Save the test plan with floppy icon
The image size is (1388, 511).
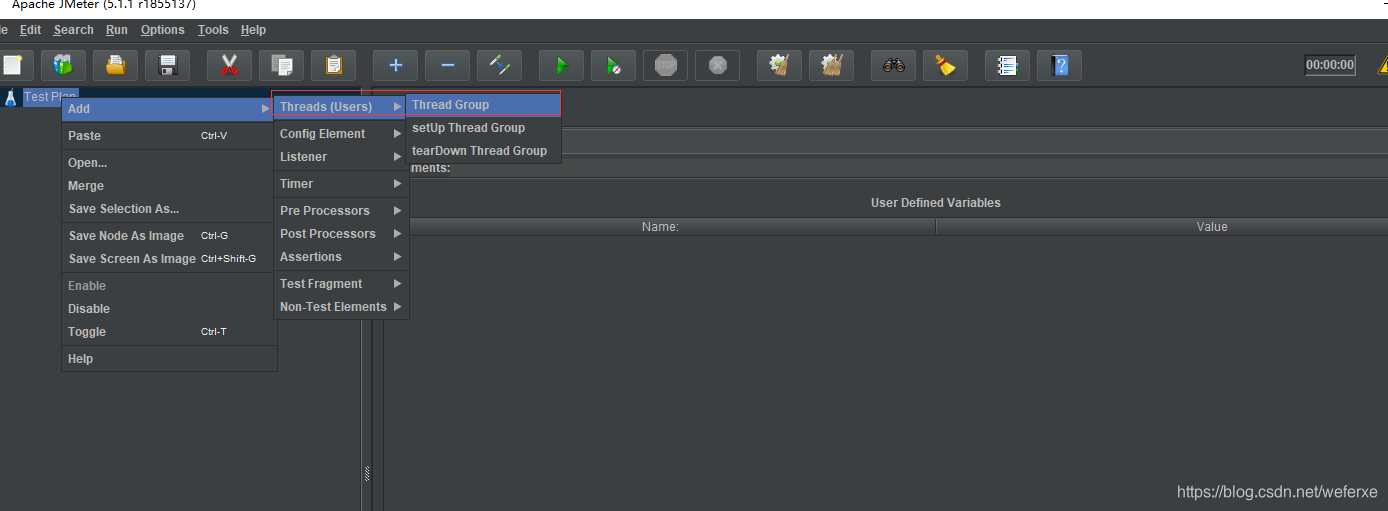(168, 66)
